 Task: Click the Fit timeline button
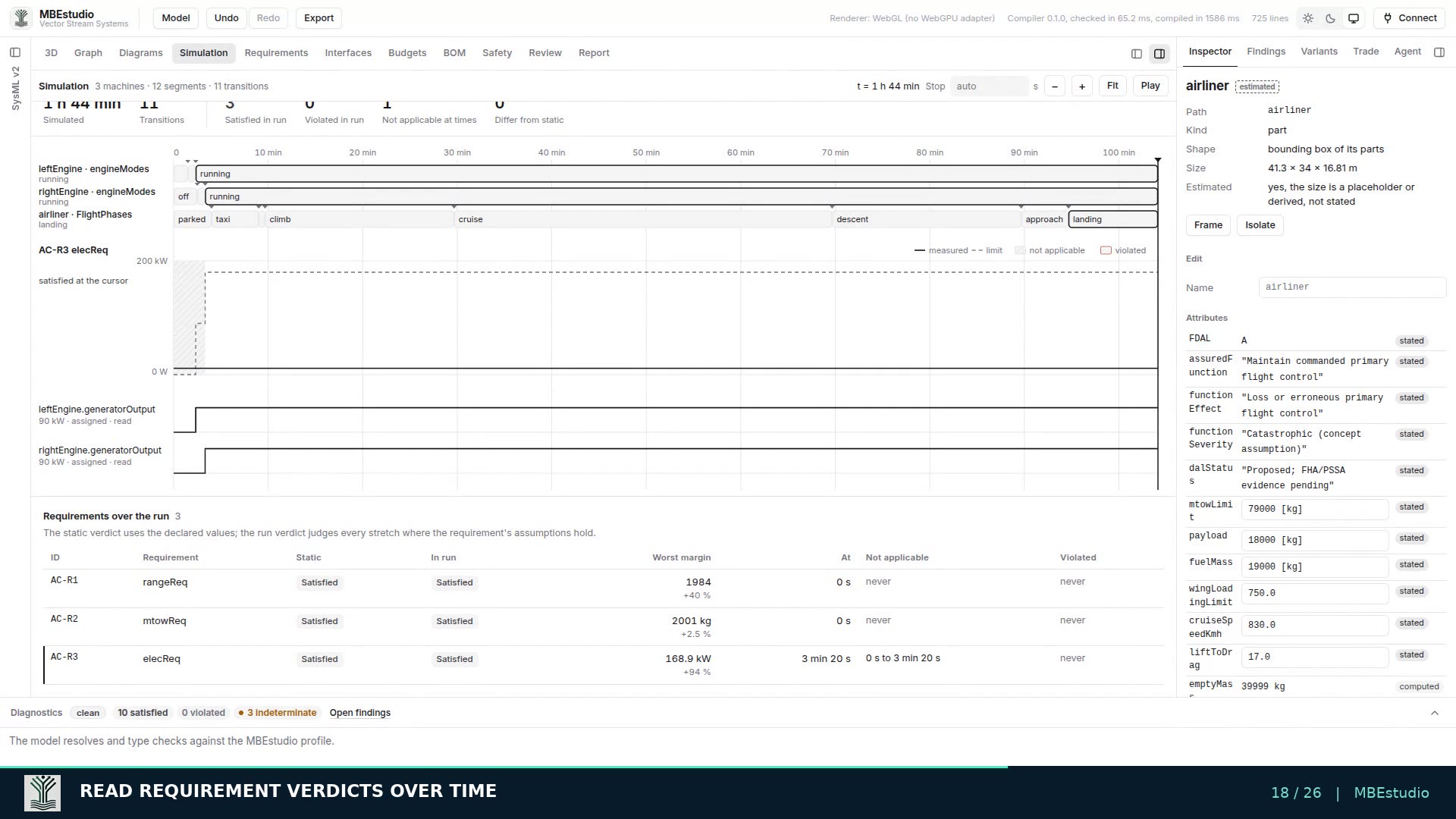[1112, 86]
